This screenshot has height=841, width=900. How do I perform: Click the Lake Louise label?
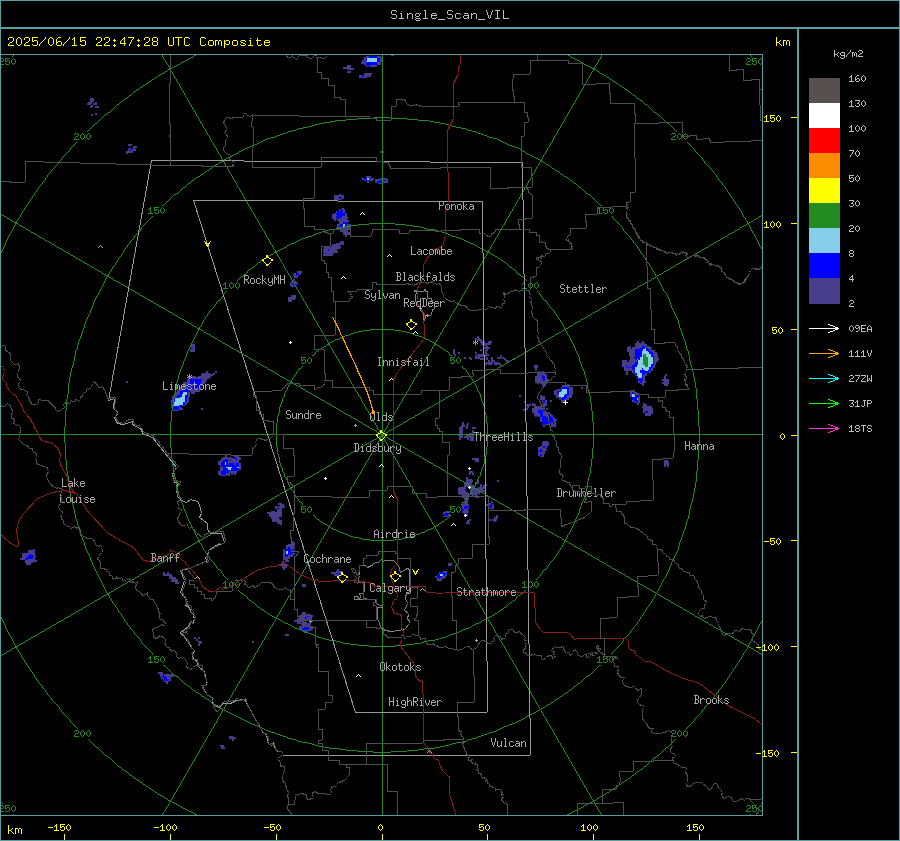tap(77, 491)
